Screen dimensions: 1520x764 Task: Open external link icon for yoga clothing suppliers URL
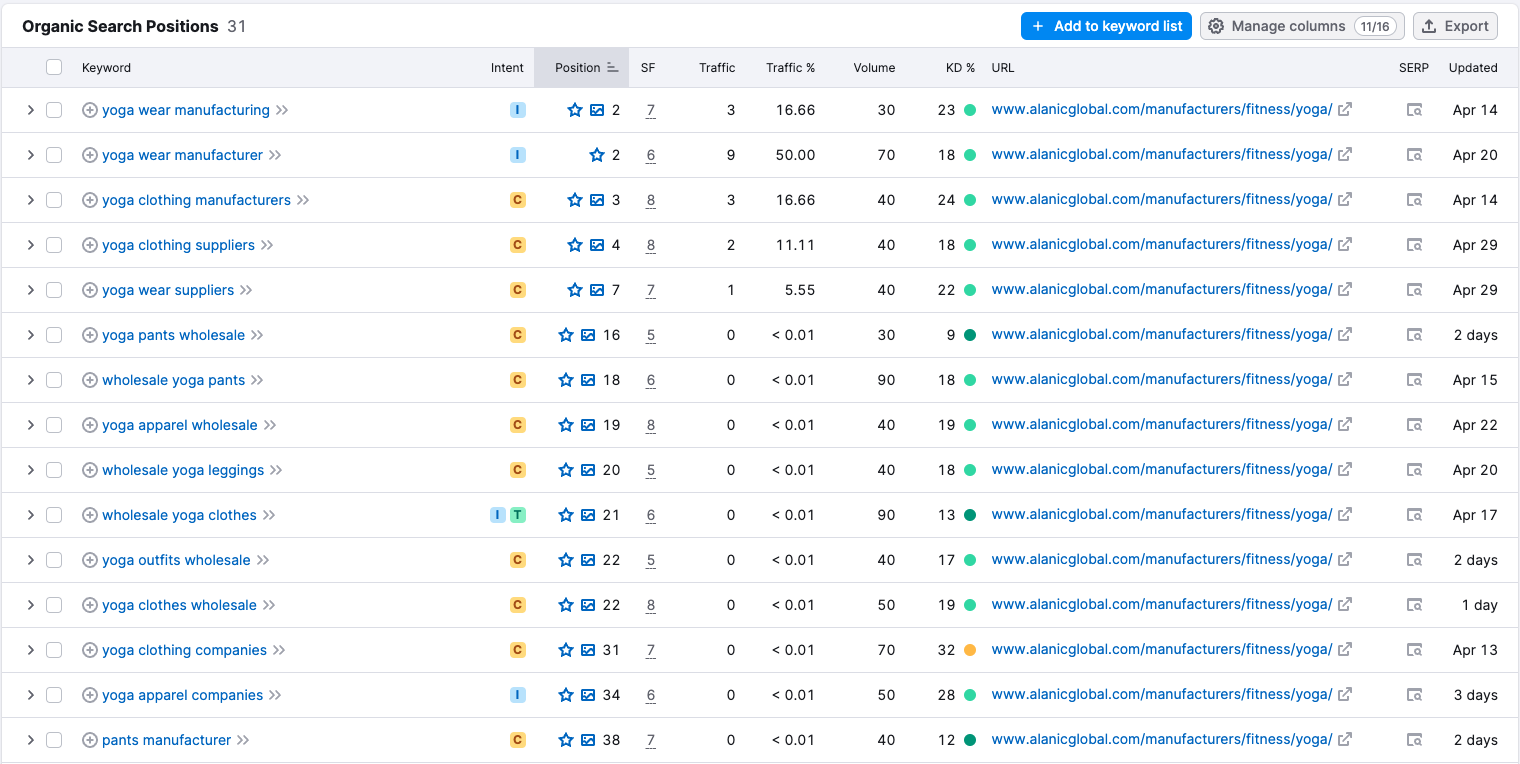click(x=1345, y=245)
